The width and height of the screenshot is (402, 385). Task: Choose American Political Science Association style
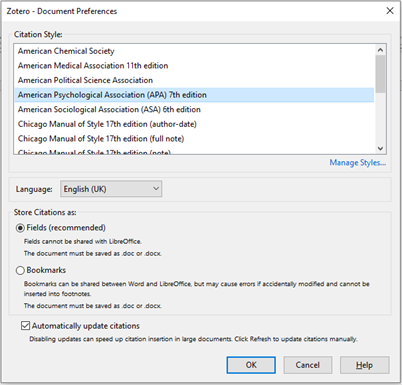click(x=194, y=80)
